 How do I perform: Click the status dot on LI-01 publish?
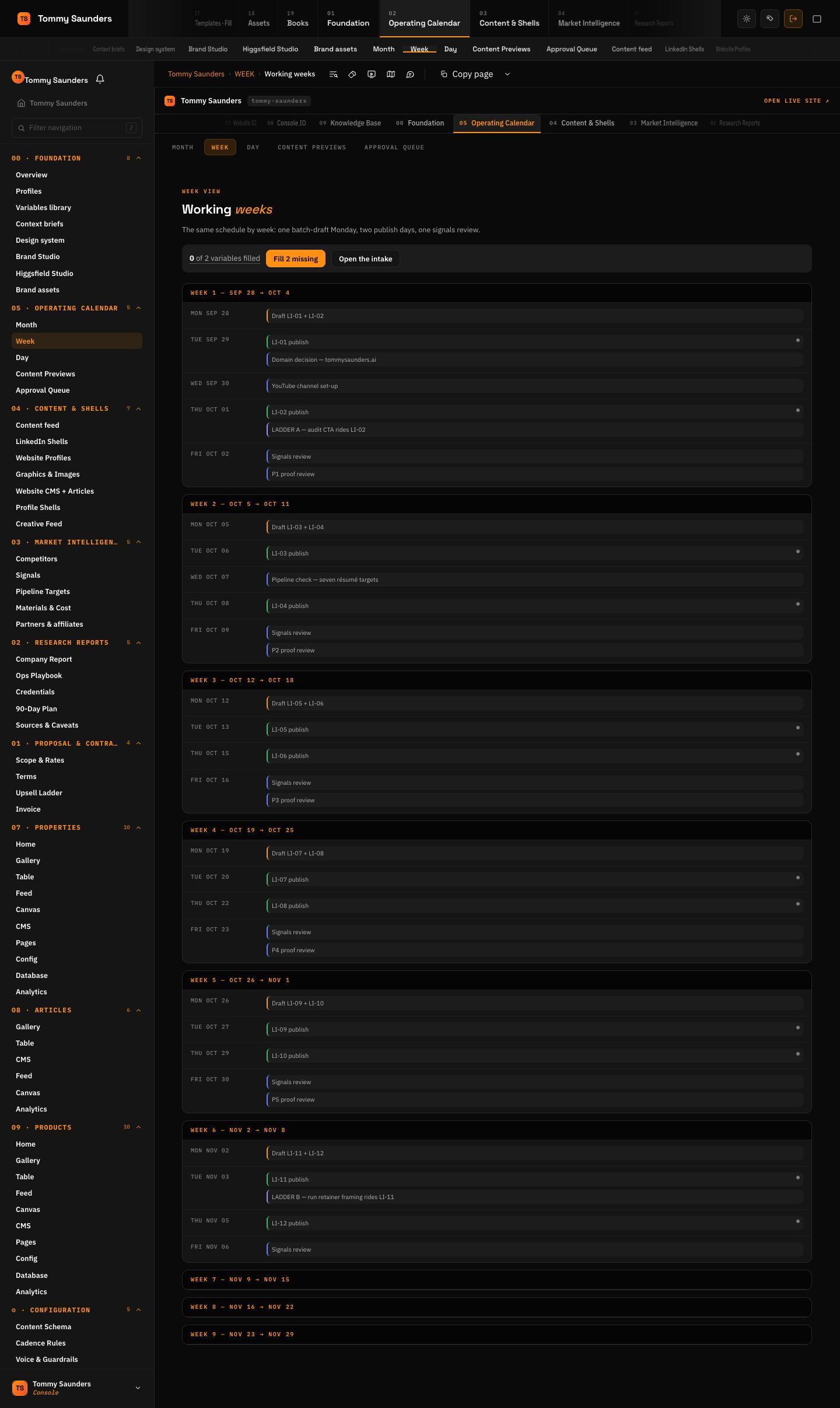pos(798,340)
